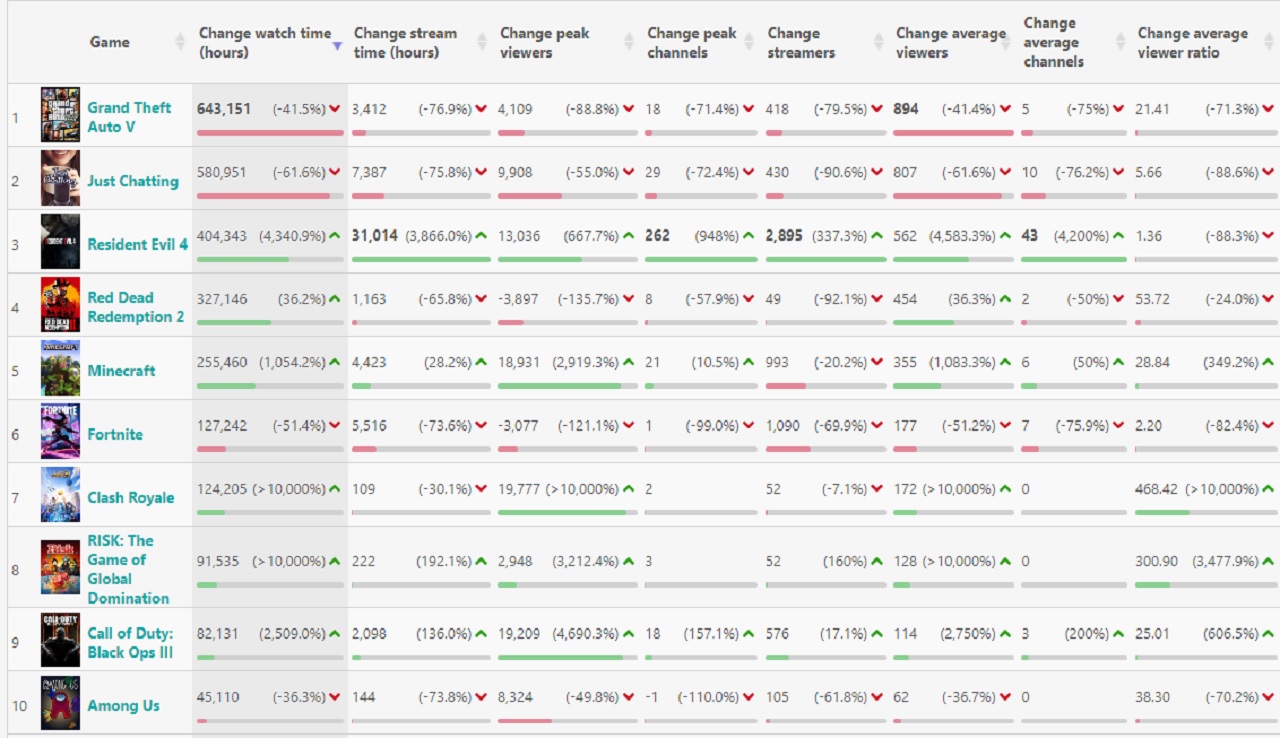Click sort arrows beside Change peak viewers
The width and height of the screenshot is (1280, 738).
630,42
